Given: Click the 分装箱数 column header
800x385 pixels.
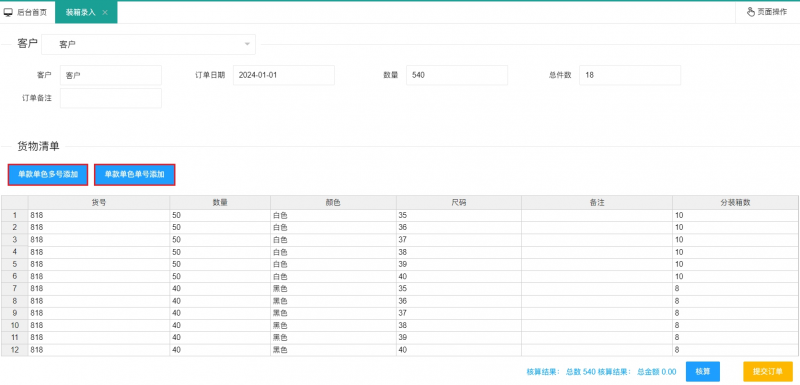Looking at the screenshot, I should (735, 202).
